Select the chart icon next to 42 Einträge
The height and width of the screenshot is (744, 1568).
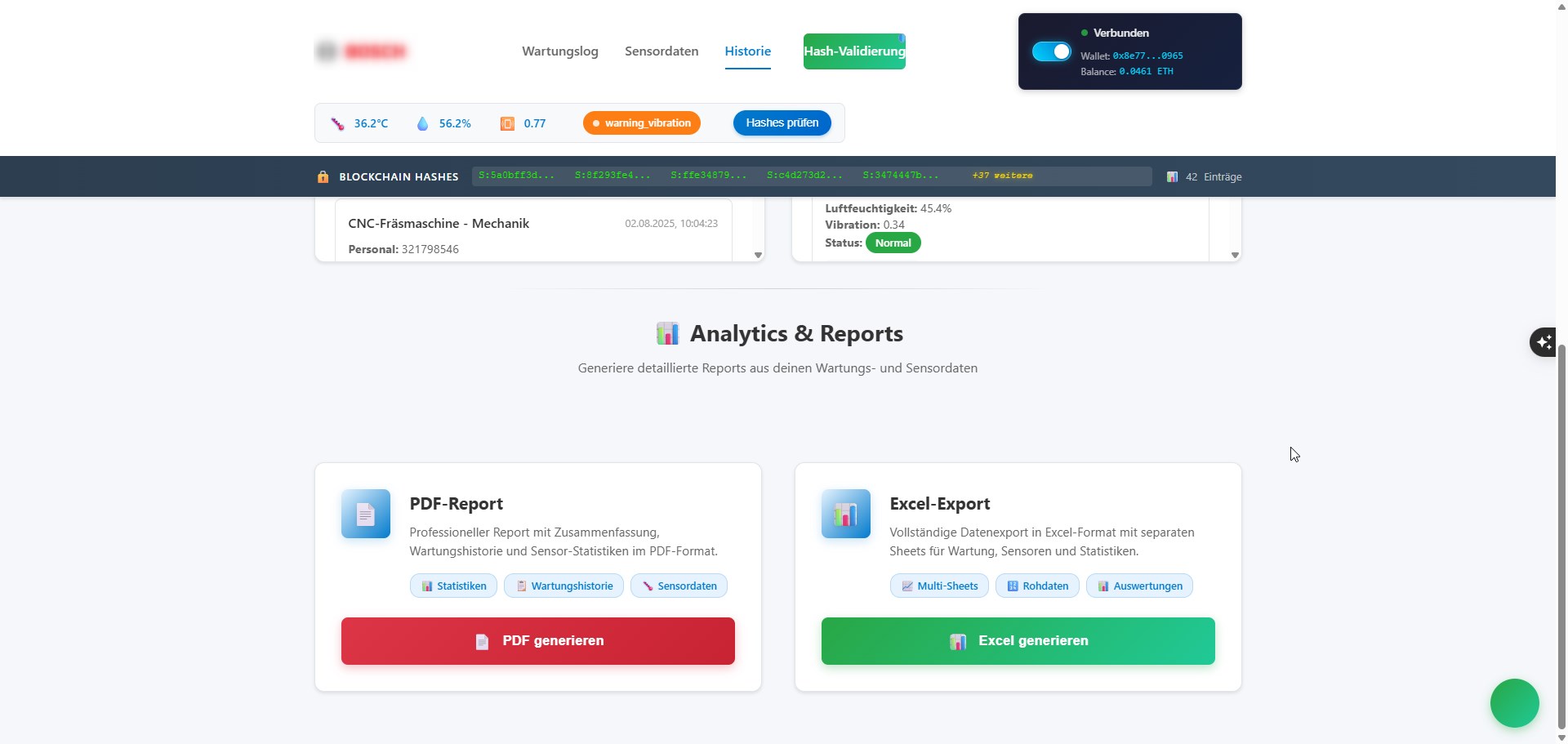point(1173,176)
